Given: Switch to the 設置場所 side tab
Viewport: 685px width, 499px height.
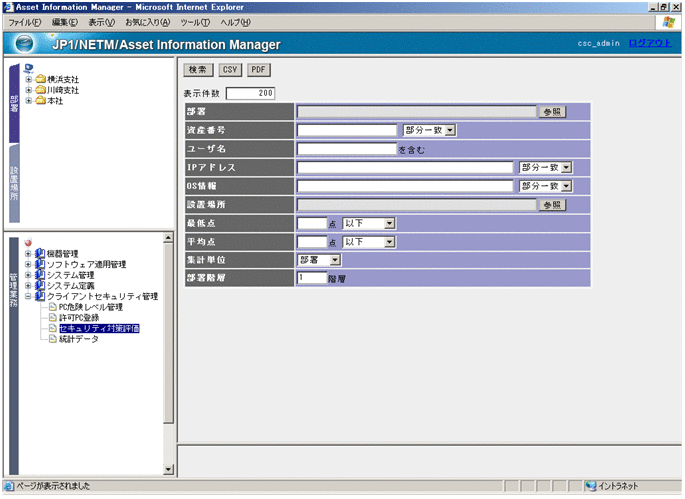Looking at the screenshot, I should 13,183.
